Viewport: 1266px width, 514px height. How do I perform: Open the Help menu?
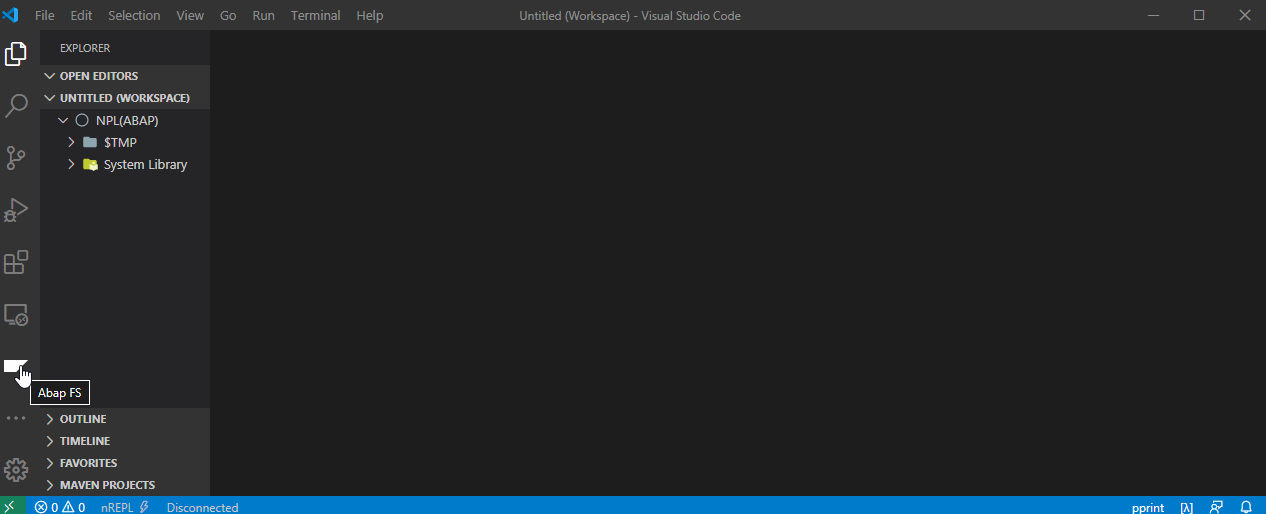point(370,15)
